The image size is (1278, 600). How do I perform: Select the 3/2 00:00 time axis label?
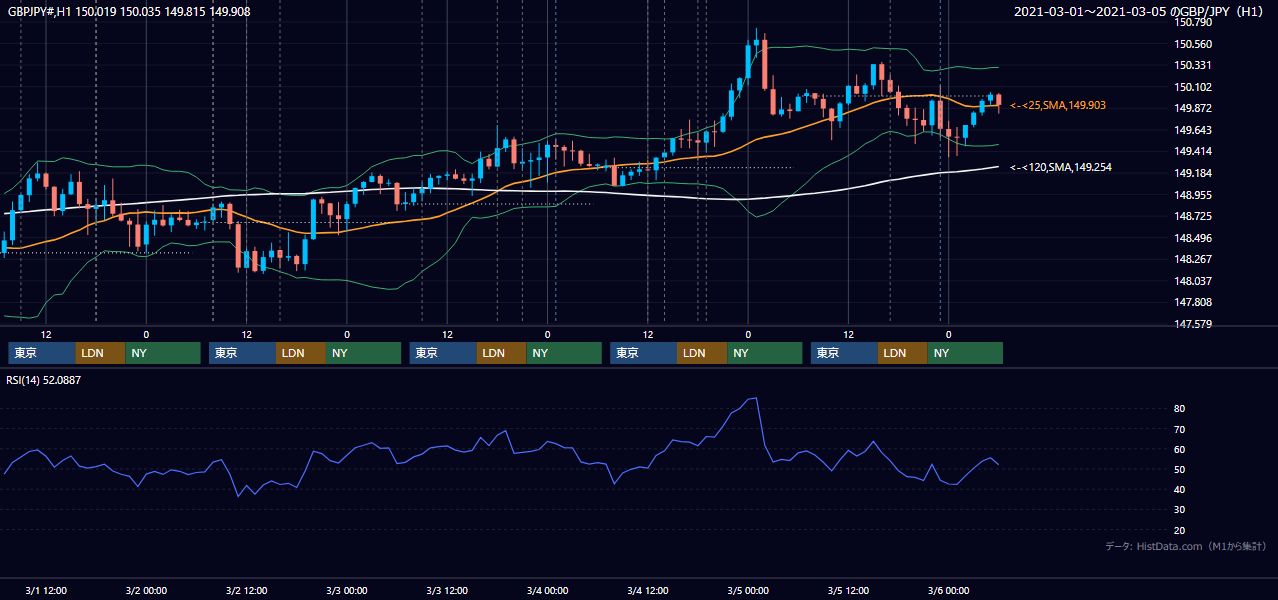146,591
